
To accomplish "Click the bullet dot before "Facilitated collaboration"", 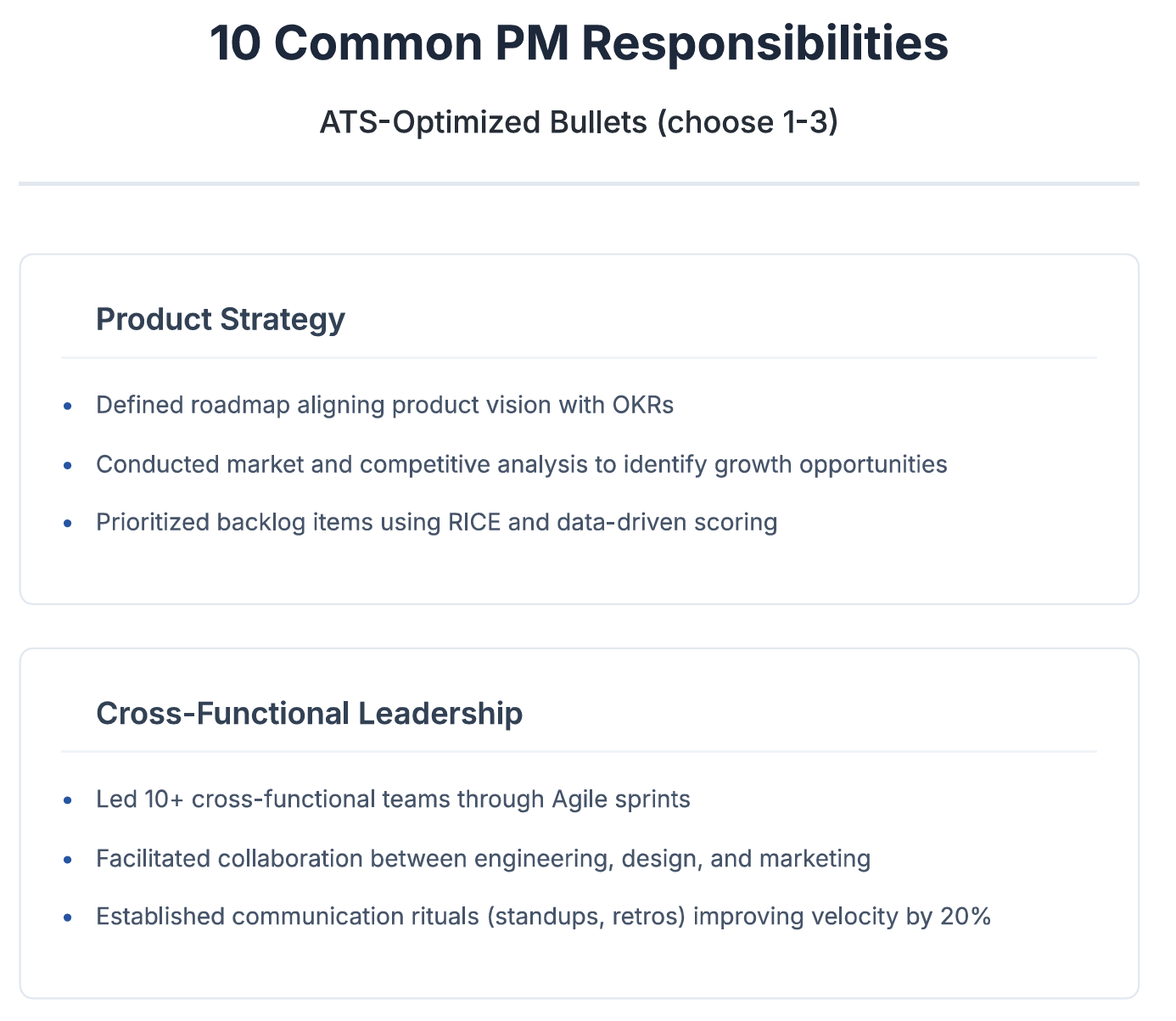I will (x=68, y=859).
